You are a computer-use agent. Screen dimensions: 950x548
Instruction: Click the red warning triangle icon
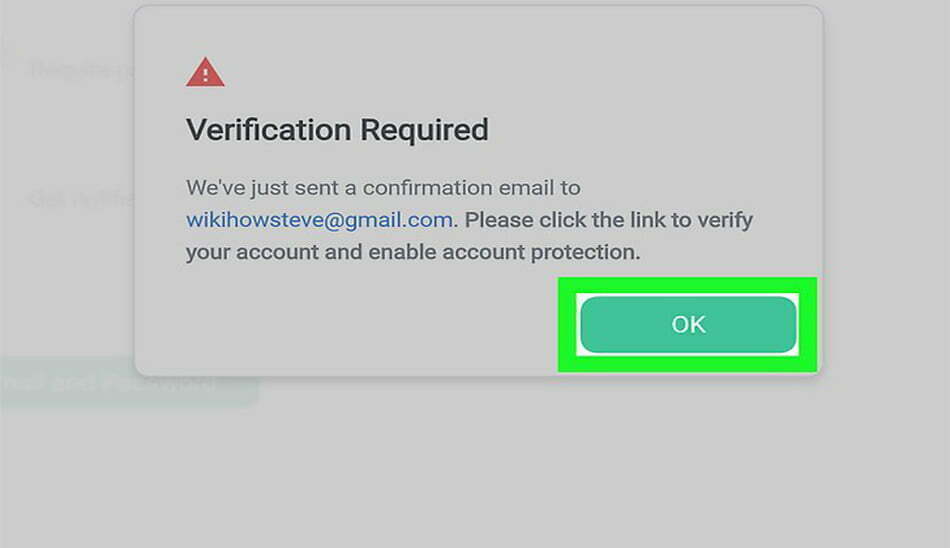coord(205,72)
